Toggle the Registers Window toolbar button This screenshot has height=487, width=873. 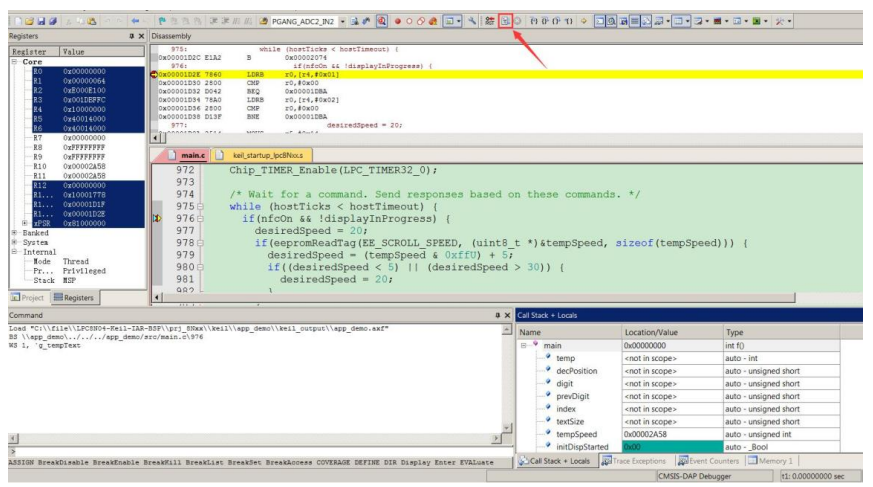pos(635,21)
